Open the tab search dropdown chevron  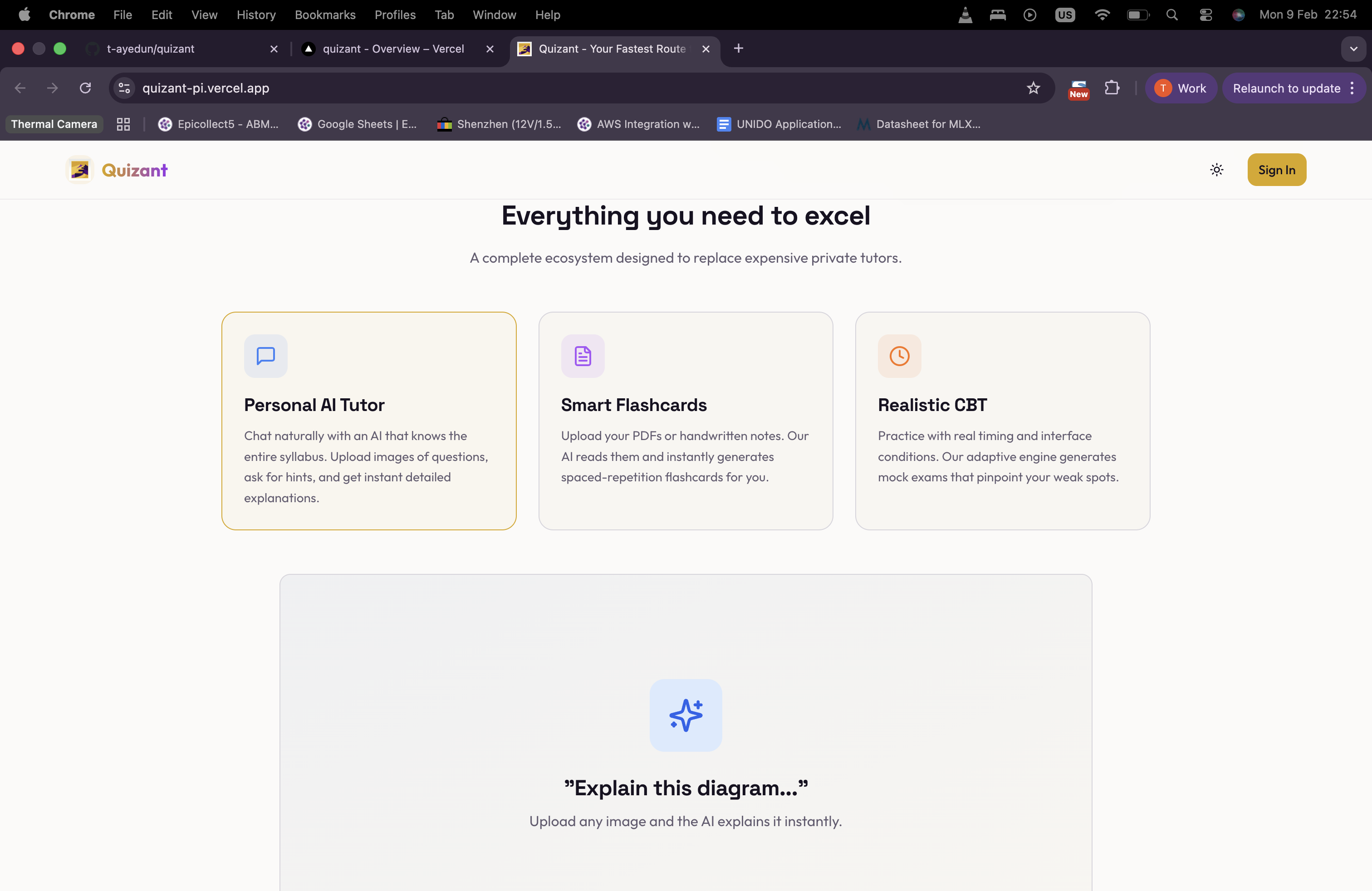[x=1353, y=49]
